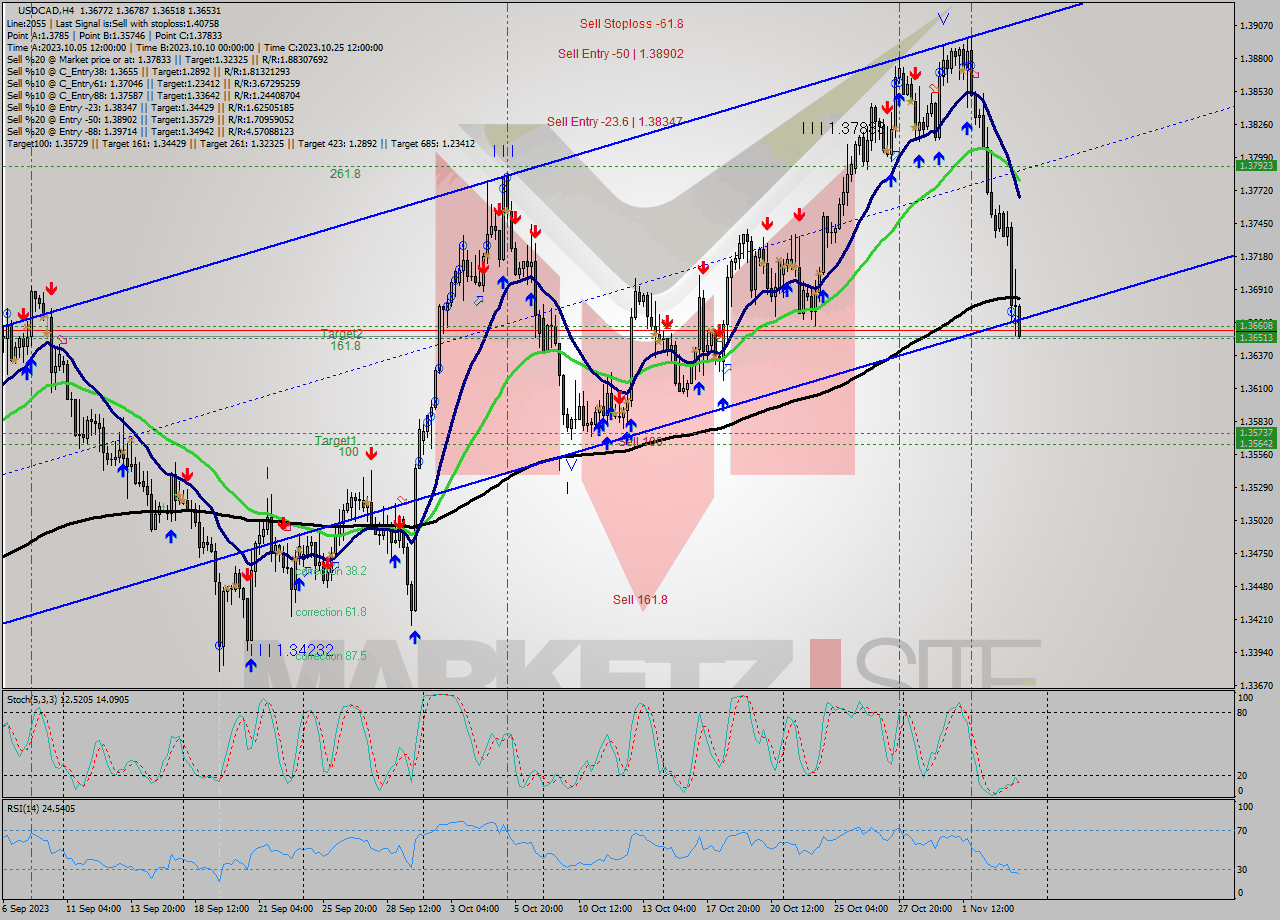
Task: Click the 1.33670 price axis label
Action: [1255, 686]
